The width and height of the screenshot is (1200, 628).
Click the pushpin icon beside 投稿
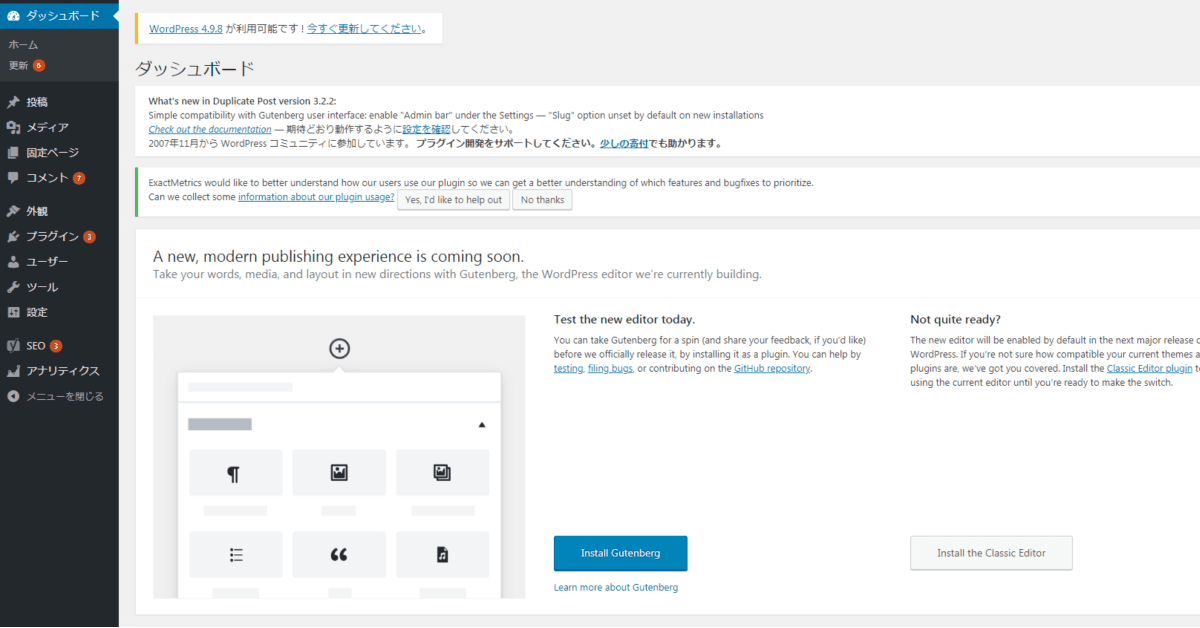pos(14,102)
